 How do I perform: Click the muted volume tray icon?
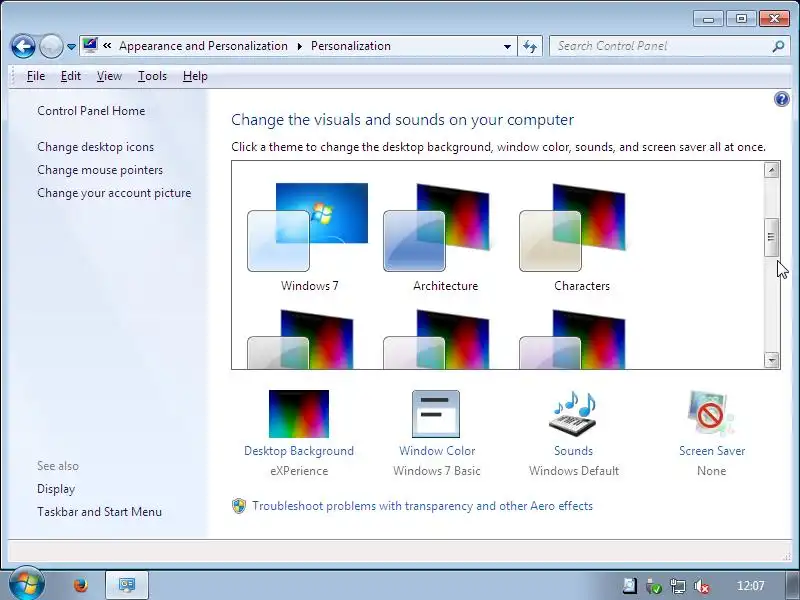coord(702,586)
